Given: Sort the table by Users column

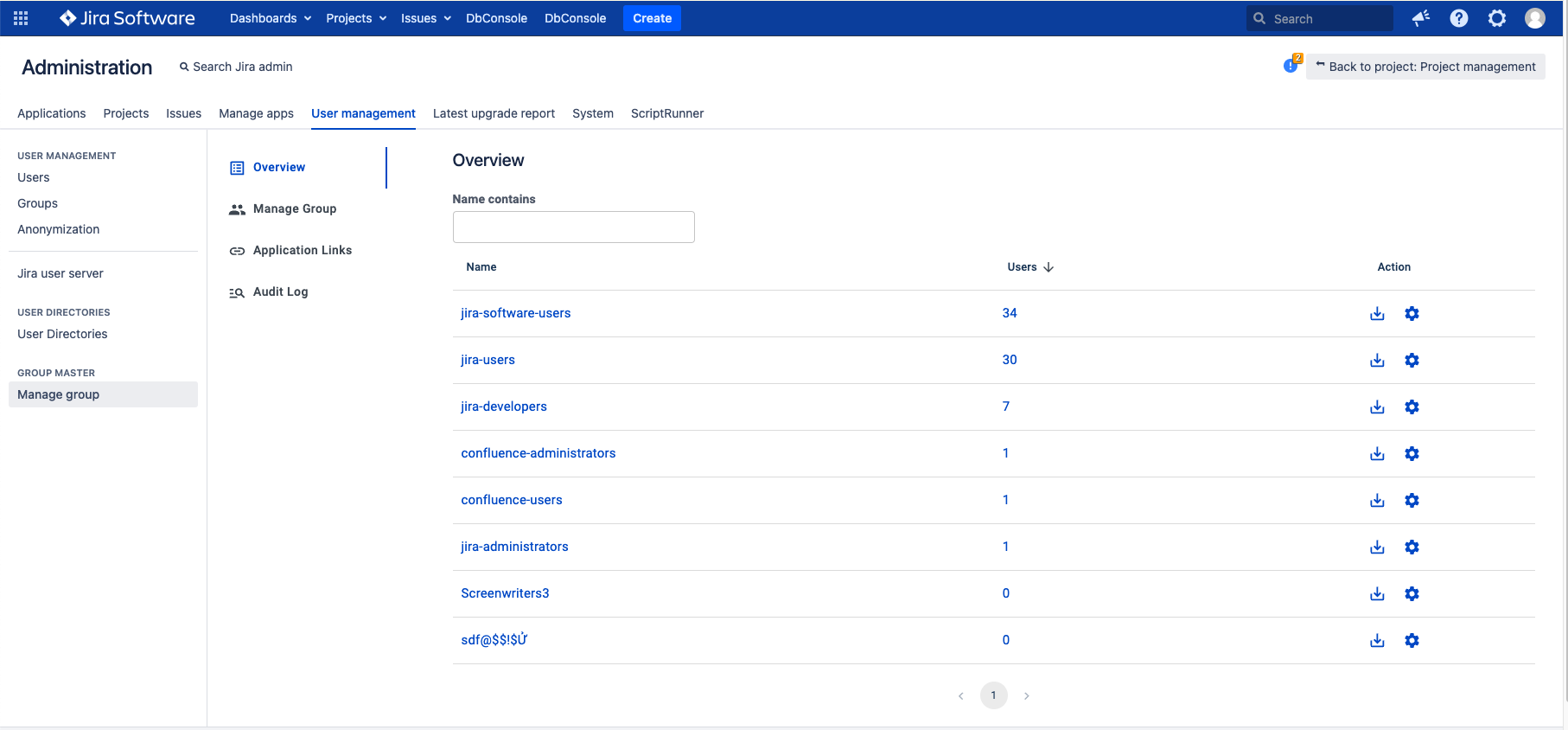Looking at the screenshot, I should pos(1029,267).
